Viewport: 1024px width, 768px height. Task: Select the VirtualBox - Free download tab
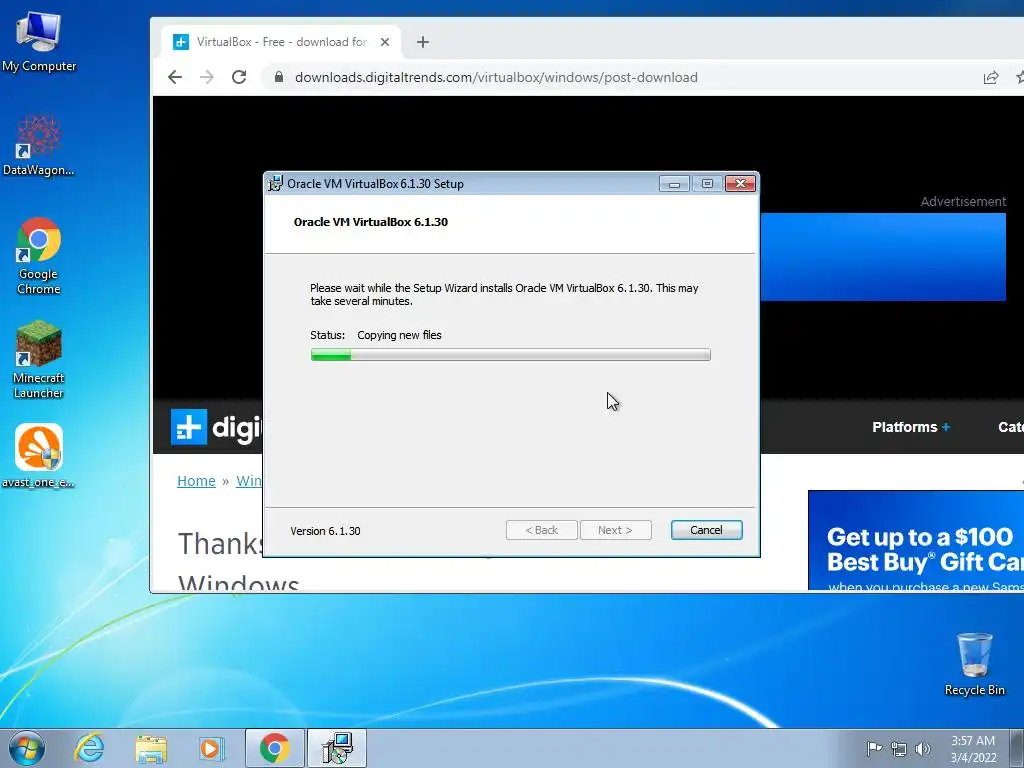click(280, 42)
